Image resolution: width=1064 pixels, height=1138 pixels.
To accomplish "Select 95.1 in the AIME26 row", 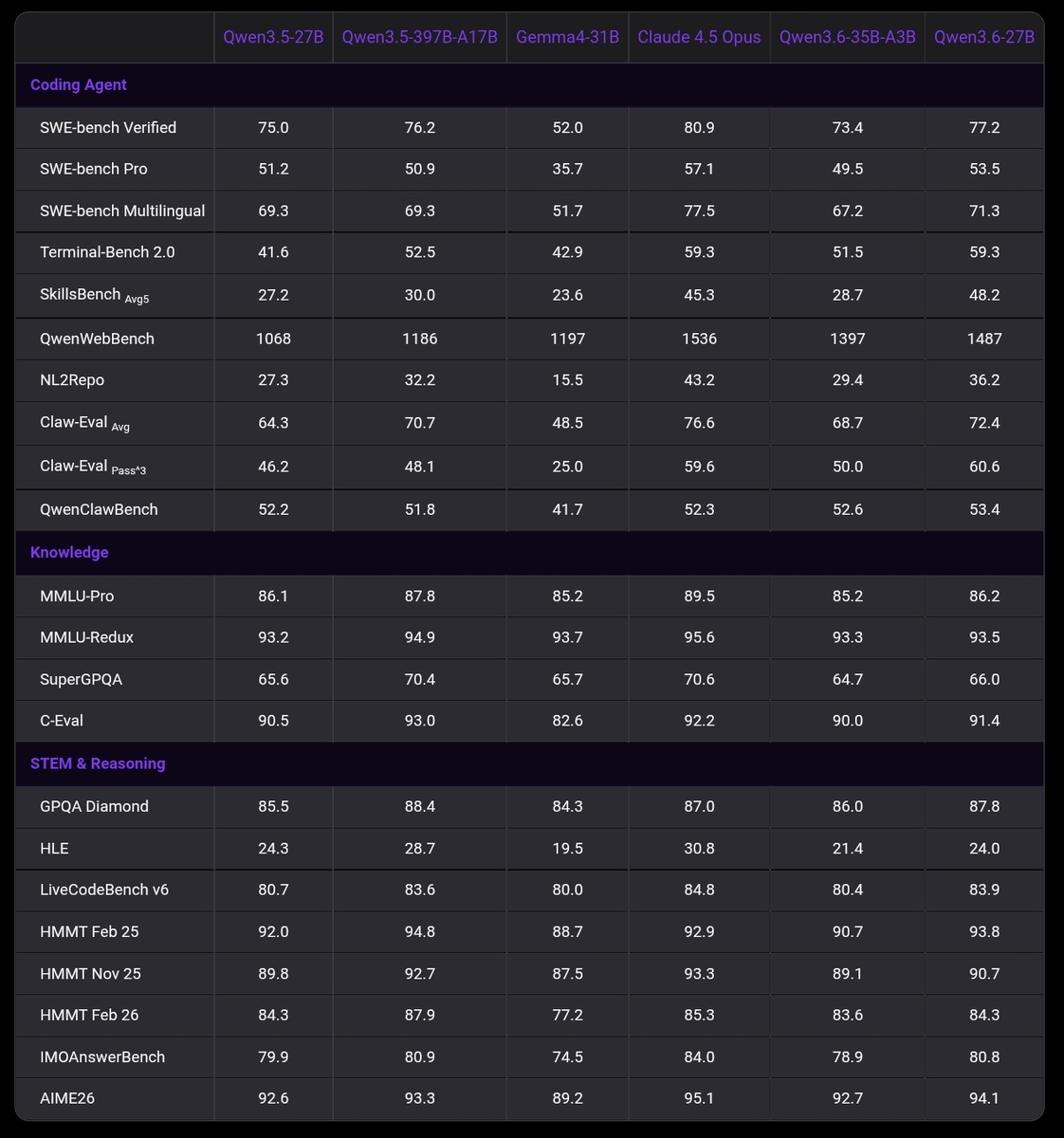I will click(x=699, y=1098).
